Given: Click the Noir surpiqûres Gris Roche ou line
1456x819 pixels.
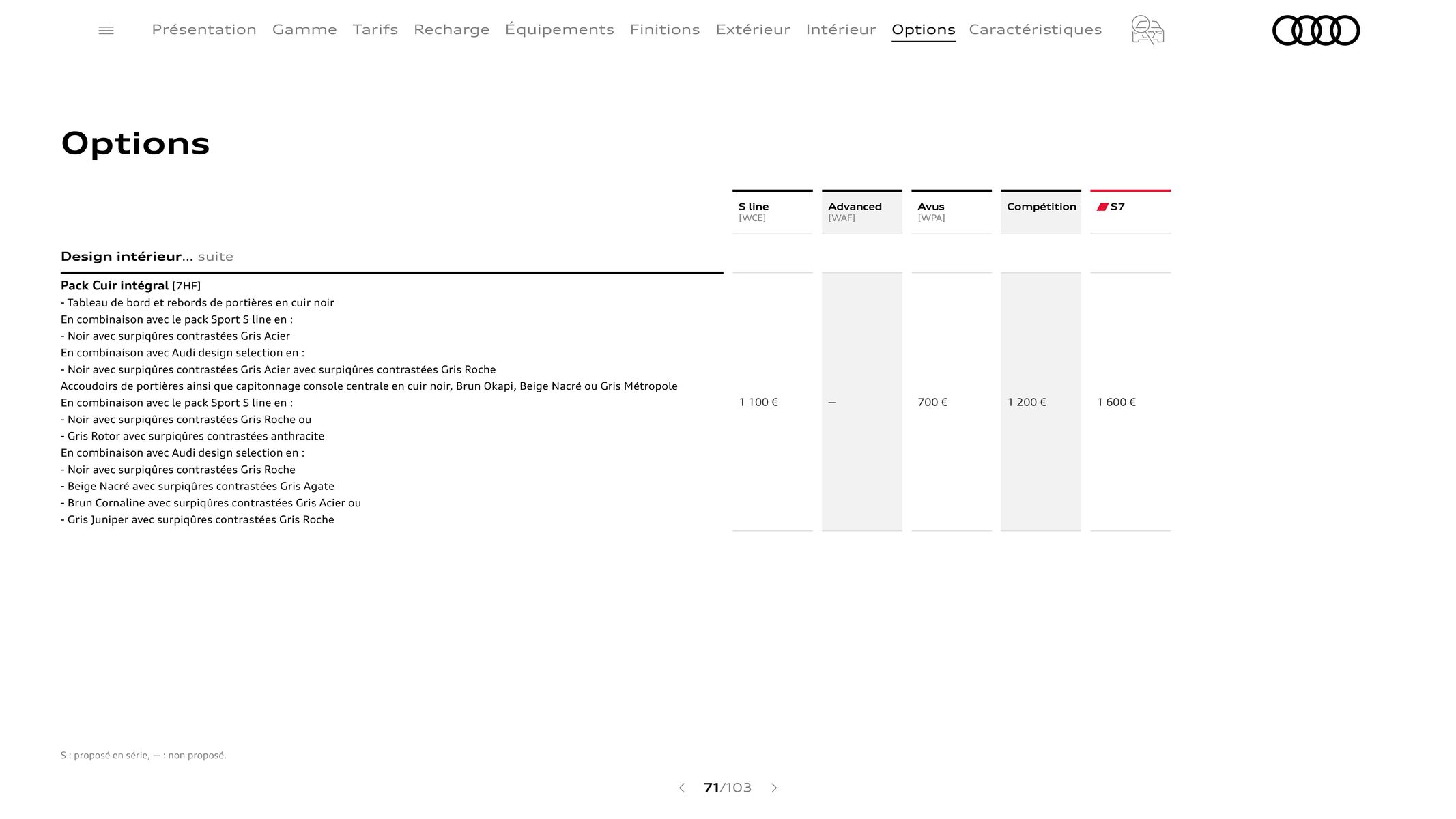Looking at the screenshot, I should [186, 420].
